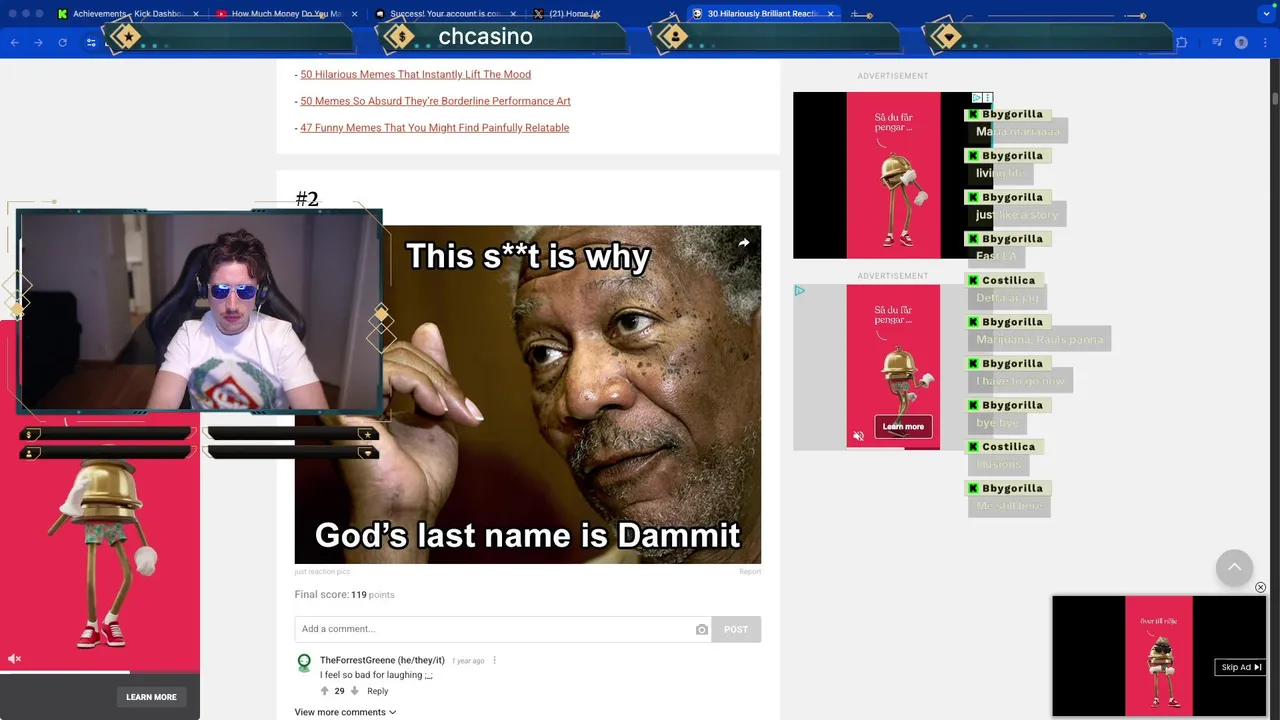This screenshot has height=720, width=1280.
Task: Unmute the left bottom ad video
Action: [x=14, y=659]
